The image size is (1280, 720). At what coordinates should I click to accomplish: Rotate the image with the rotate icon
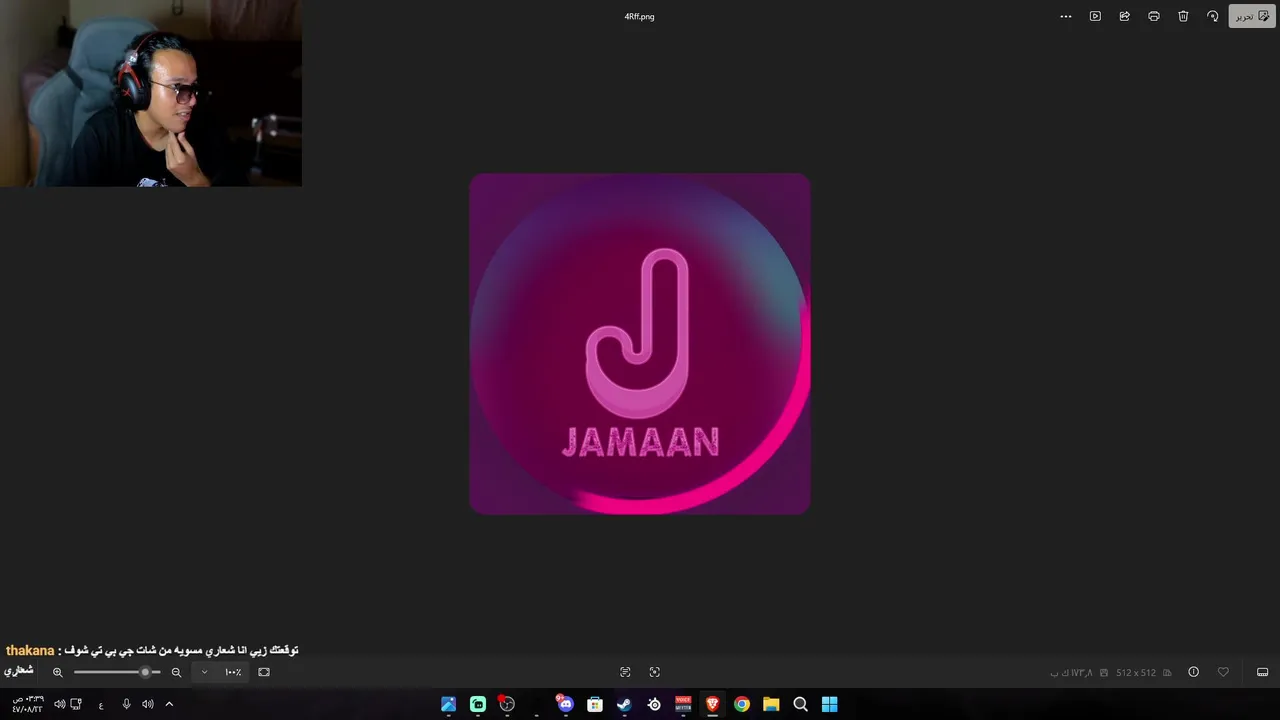point(1213,16)
